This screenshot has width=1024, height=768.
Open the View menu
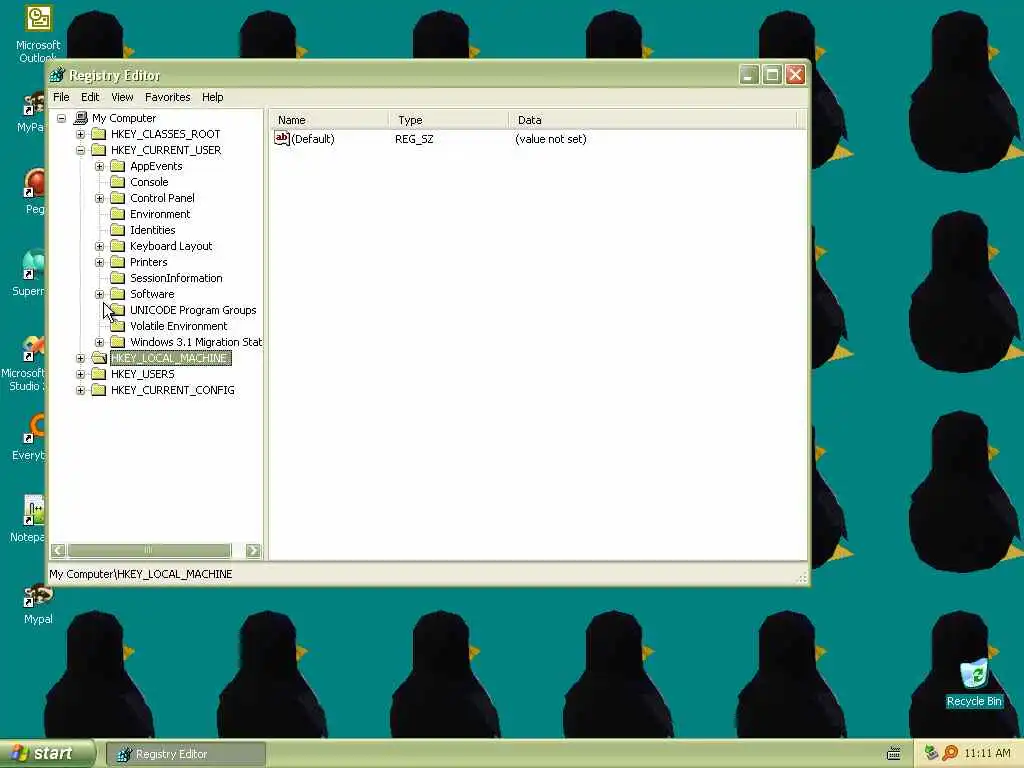click(x=122, y=97)
